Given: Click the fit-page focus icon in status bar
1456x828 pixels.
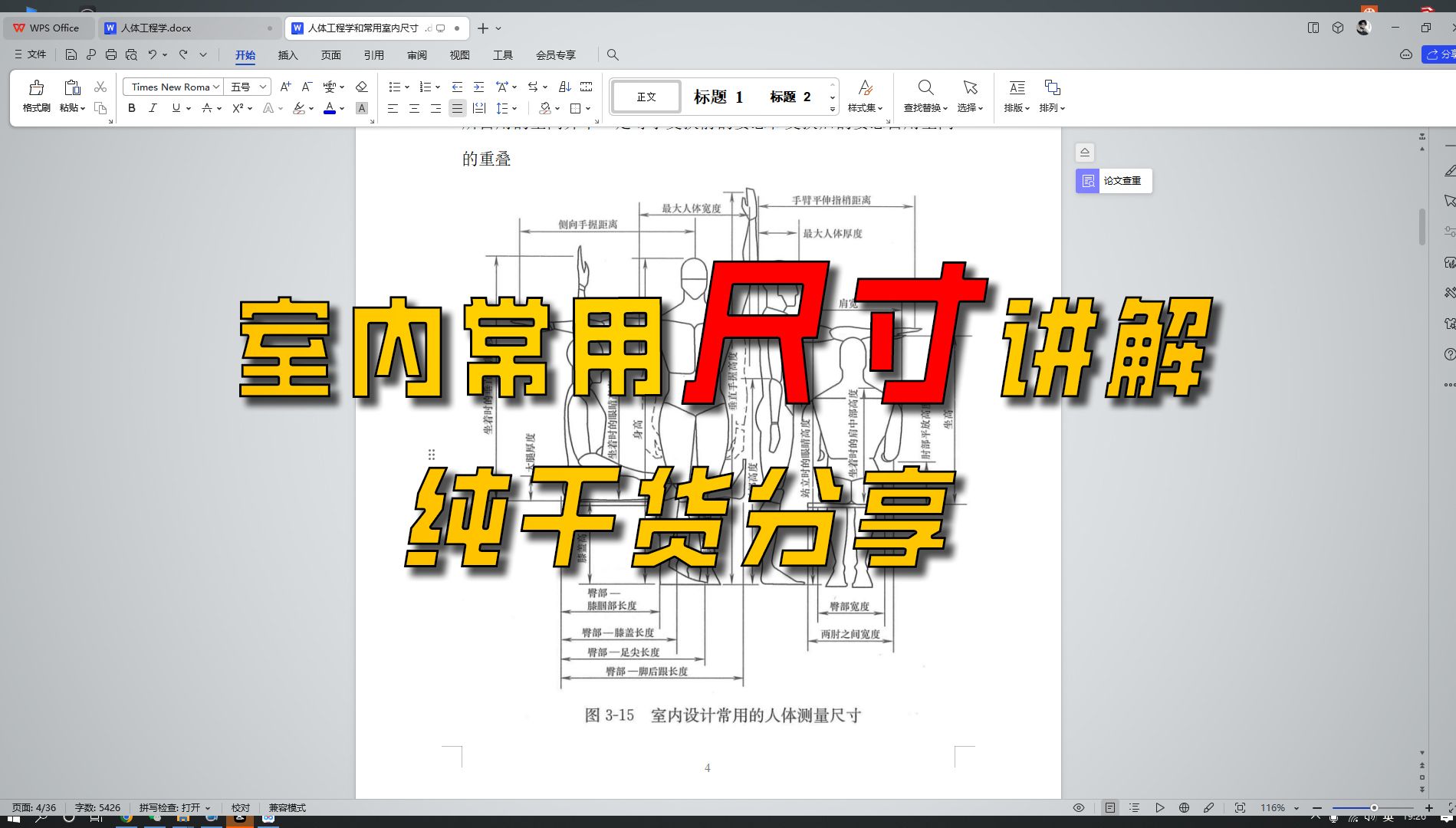Looking at the screenshot, I should pyautogui.click(x=1240, y=807).
